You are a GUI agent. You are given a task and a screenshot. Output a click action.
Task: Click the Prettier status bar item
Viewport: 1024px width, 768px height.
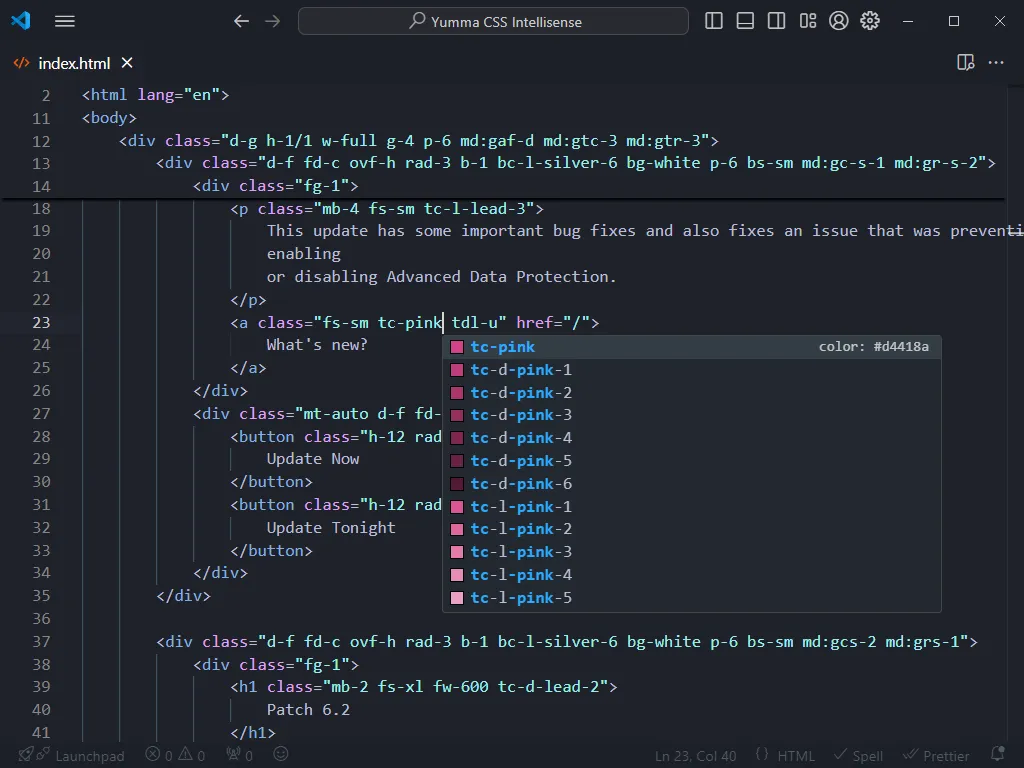936,756
